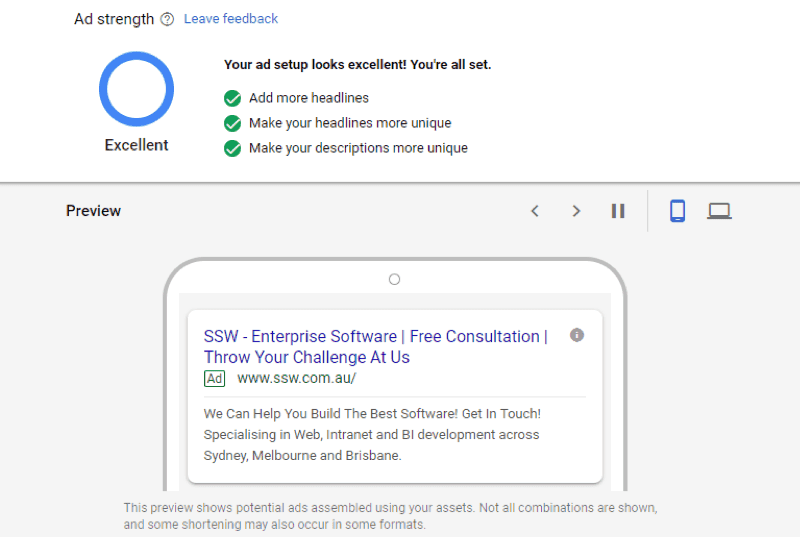Image resolution: width=800 pixels, height=537 pixels.
Task: Click the Preview section heading
Action: 93,211
